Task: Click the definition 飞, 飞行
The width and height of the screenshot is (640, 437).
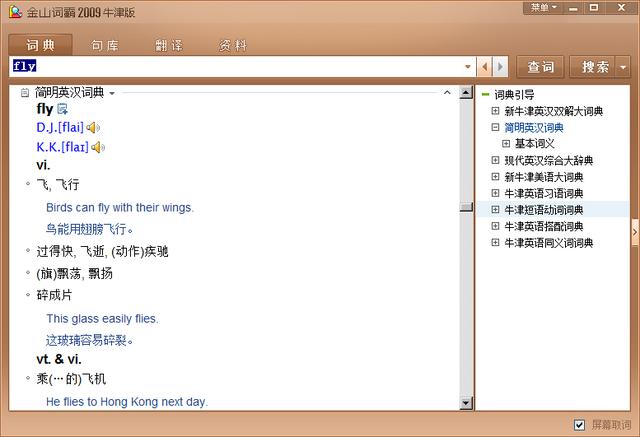Action: click(x=58, y=184)
